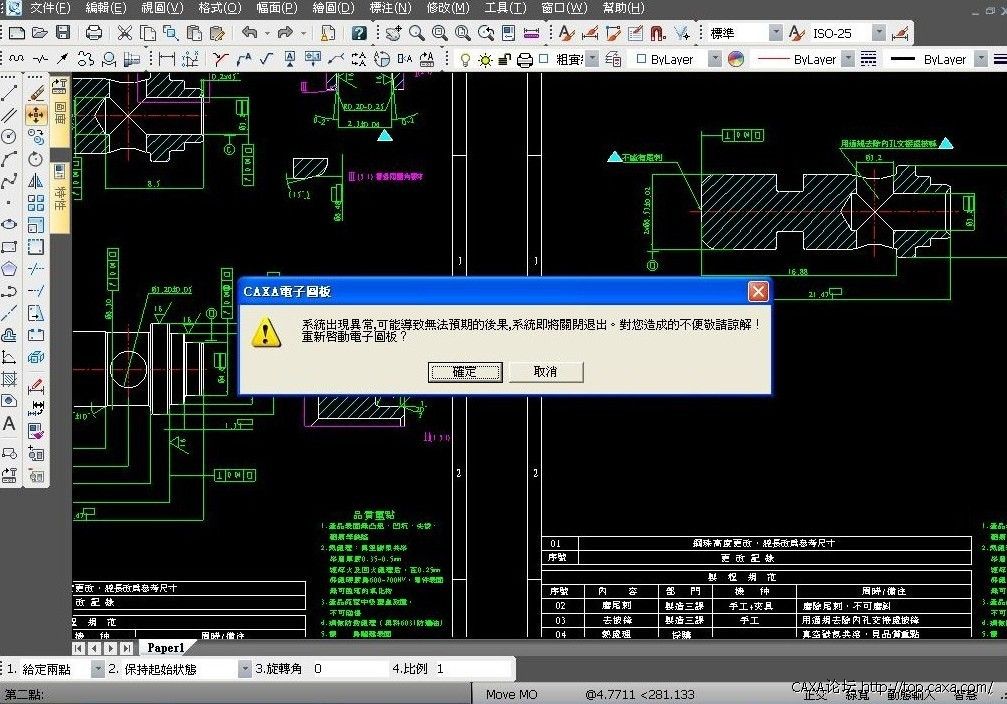Toggle the layer light bulb icon
1007x704 pixels.
click(x=464, y=59)
